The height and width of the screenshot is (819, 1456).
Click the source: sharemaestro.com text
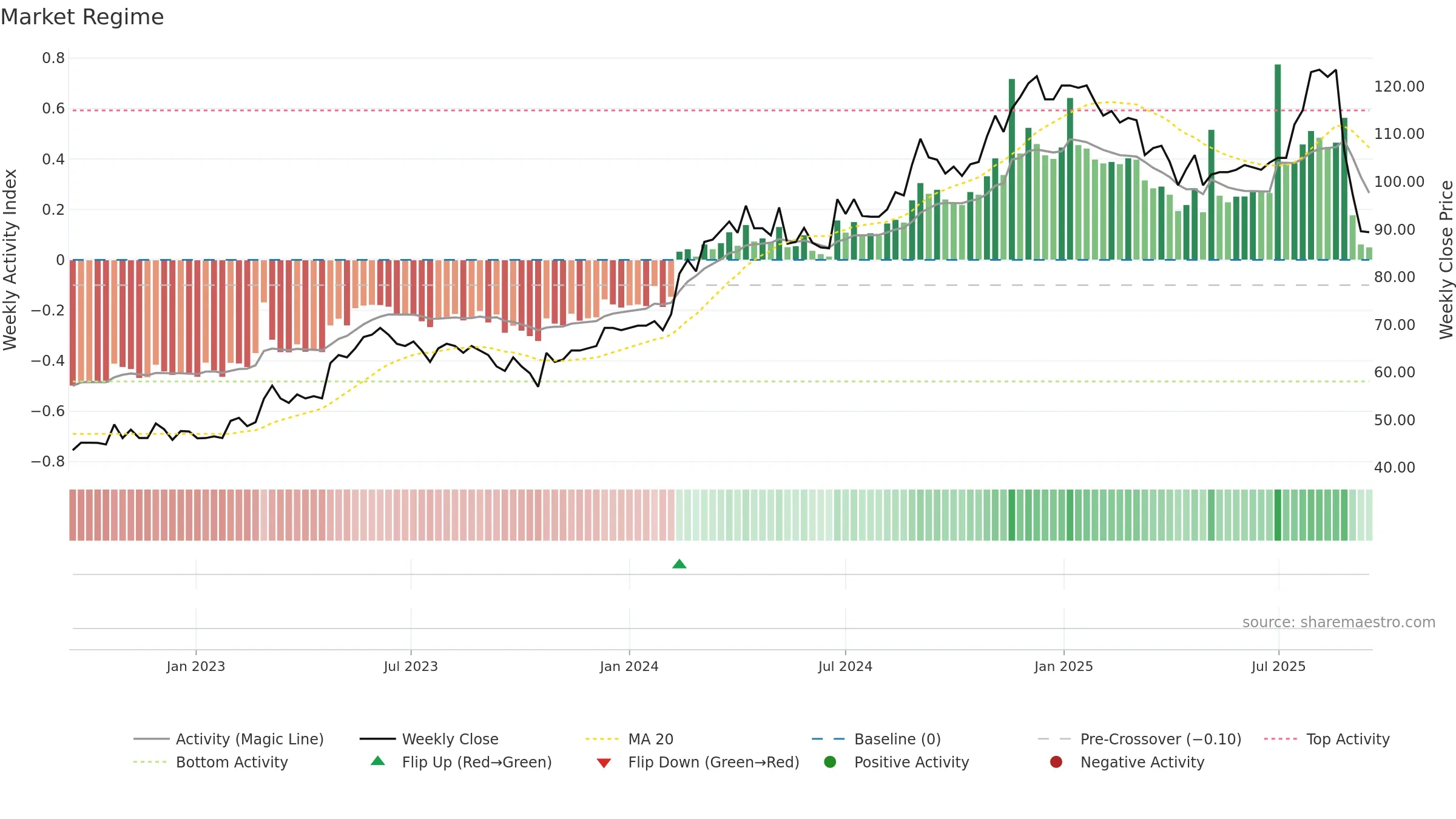1338,622
